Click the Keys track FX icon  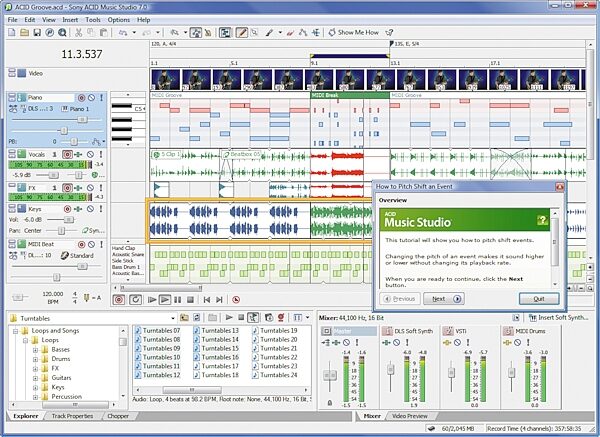pyautogui.click(x=78, y=209)
